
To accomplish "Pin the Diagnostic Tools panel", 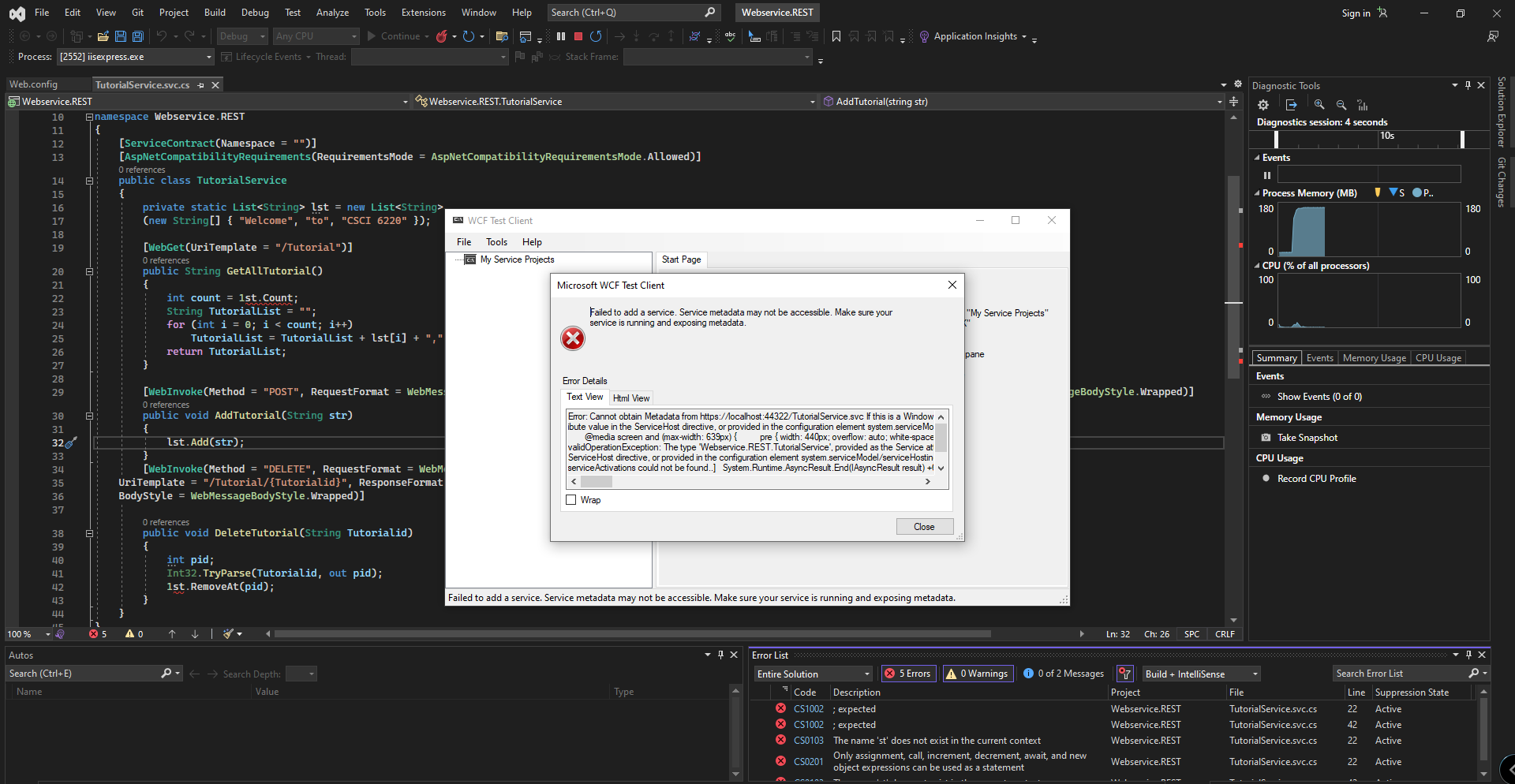I will [1468, 85].
